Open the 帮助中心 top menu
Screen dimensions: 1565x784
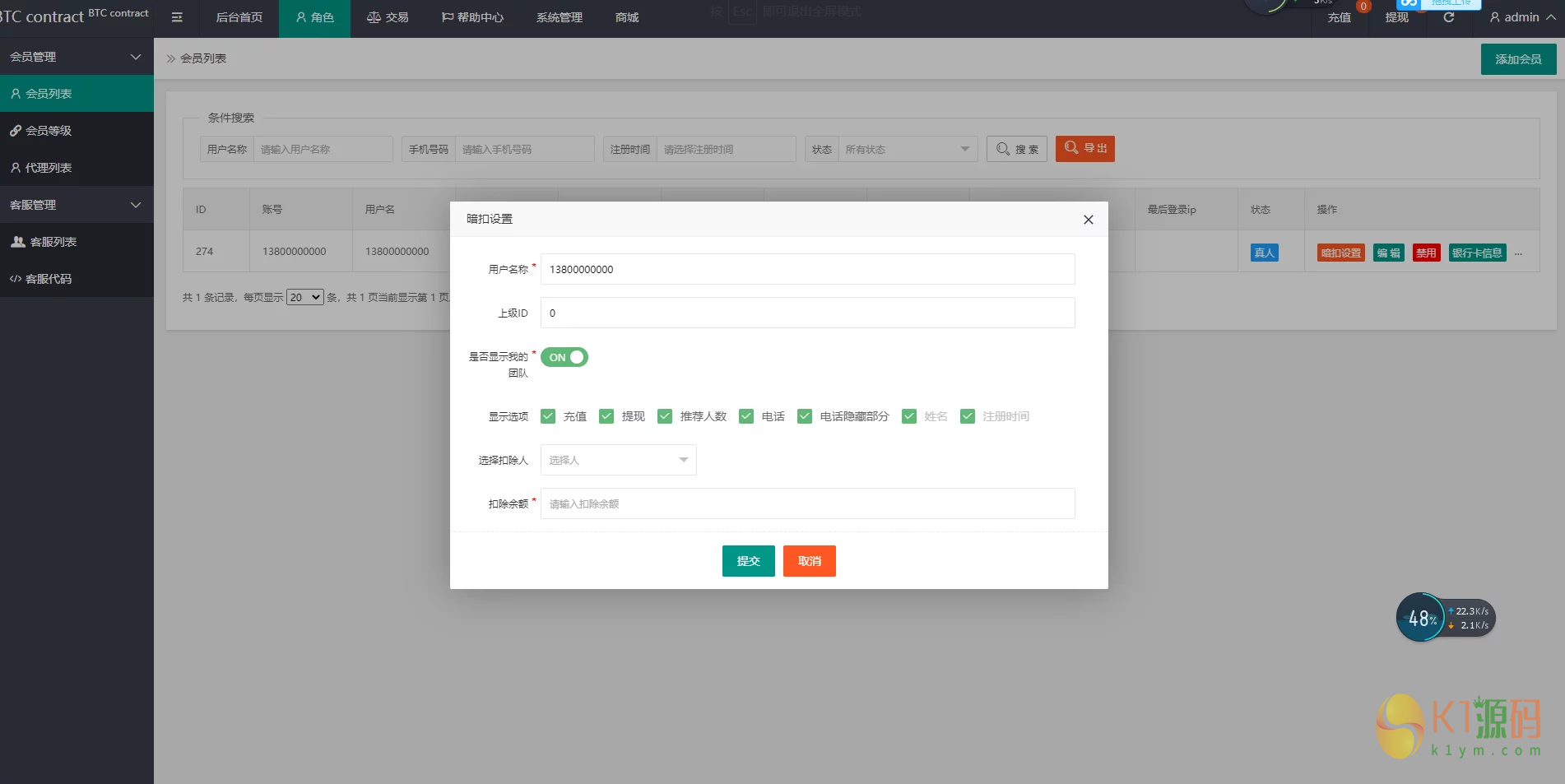(x=472, y=17)
